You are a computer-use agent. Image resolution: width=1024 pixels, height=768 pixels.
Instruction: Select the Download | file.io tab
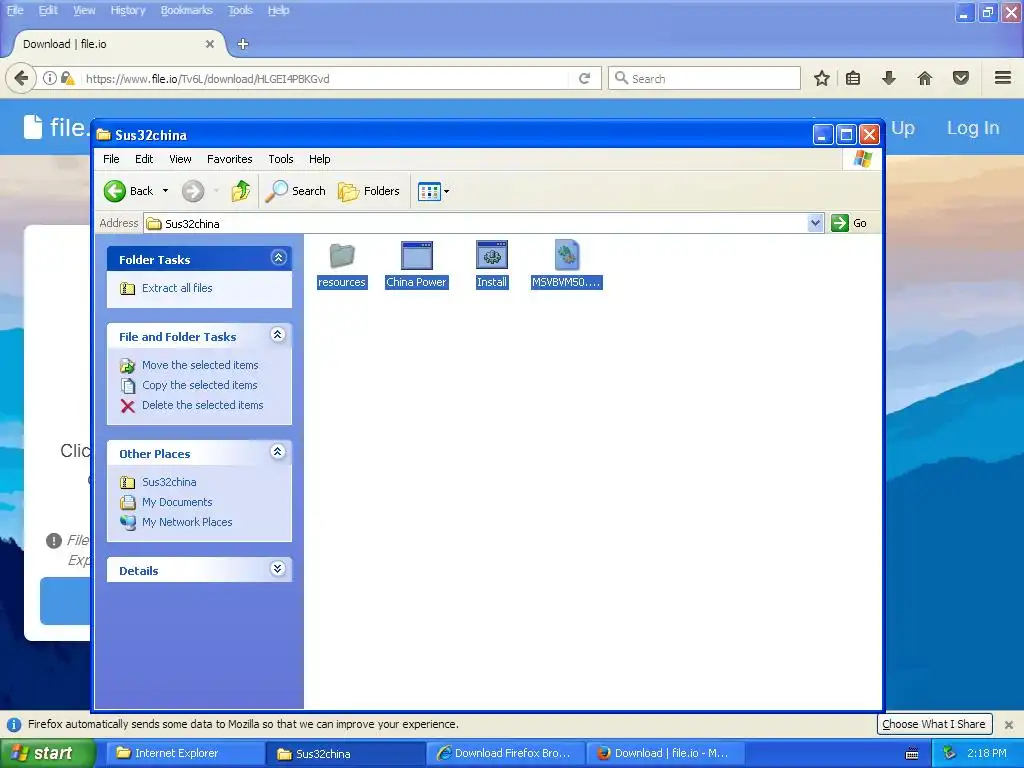click(x=118, y=44)
